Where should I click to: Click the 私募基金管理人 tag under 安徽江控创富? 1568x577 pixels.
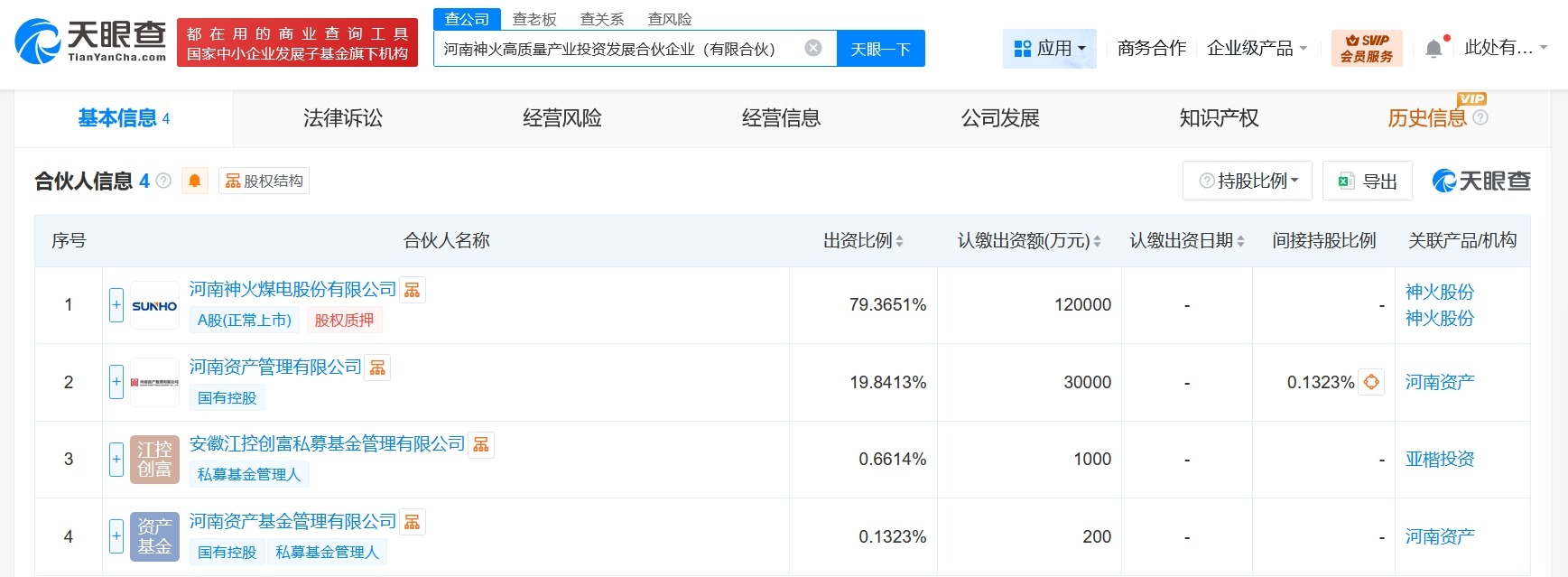point(249,474)
